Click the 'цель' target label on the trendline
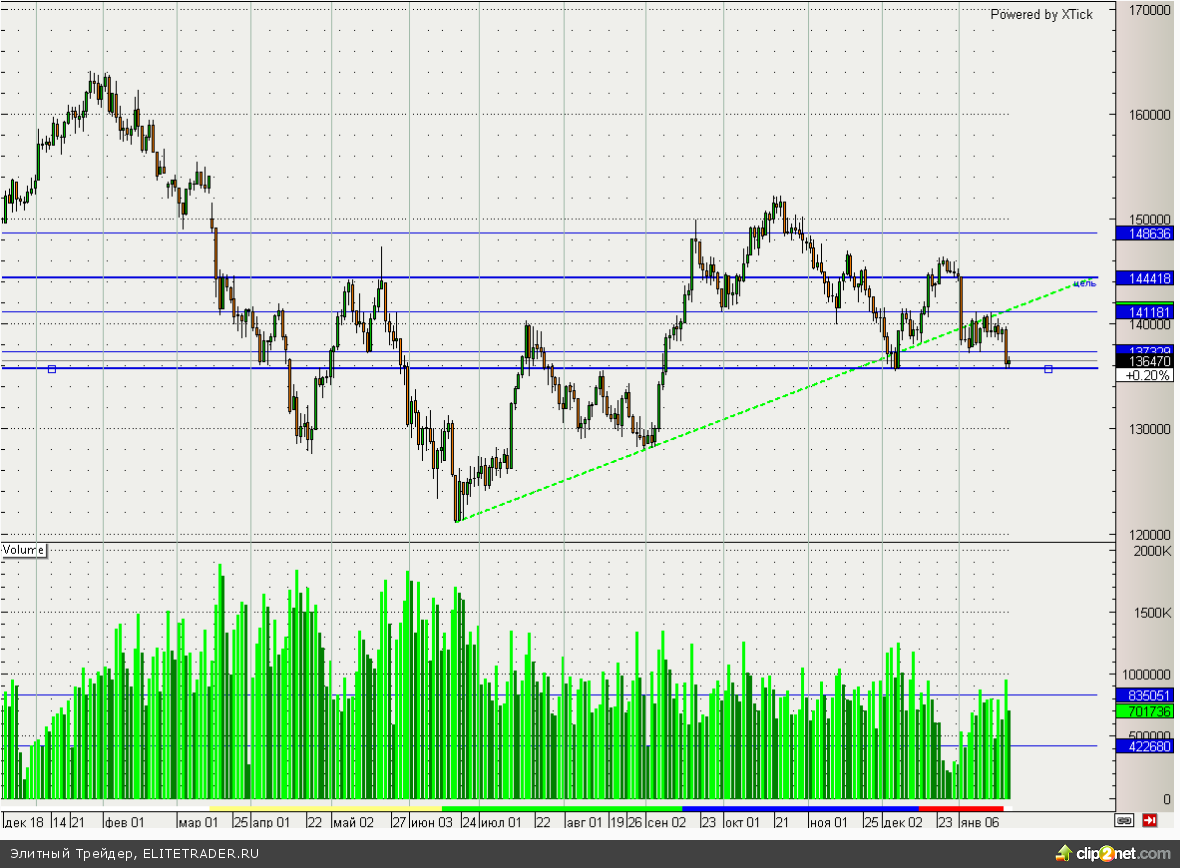The image size is (1180, 868). click(x=1084, y=283)
